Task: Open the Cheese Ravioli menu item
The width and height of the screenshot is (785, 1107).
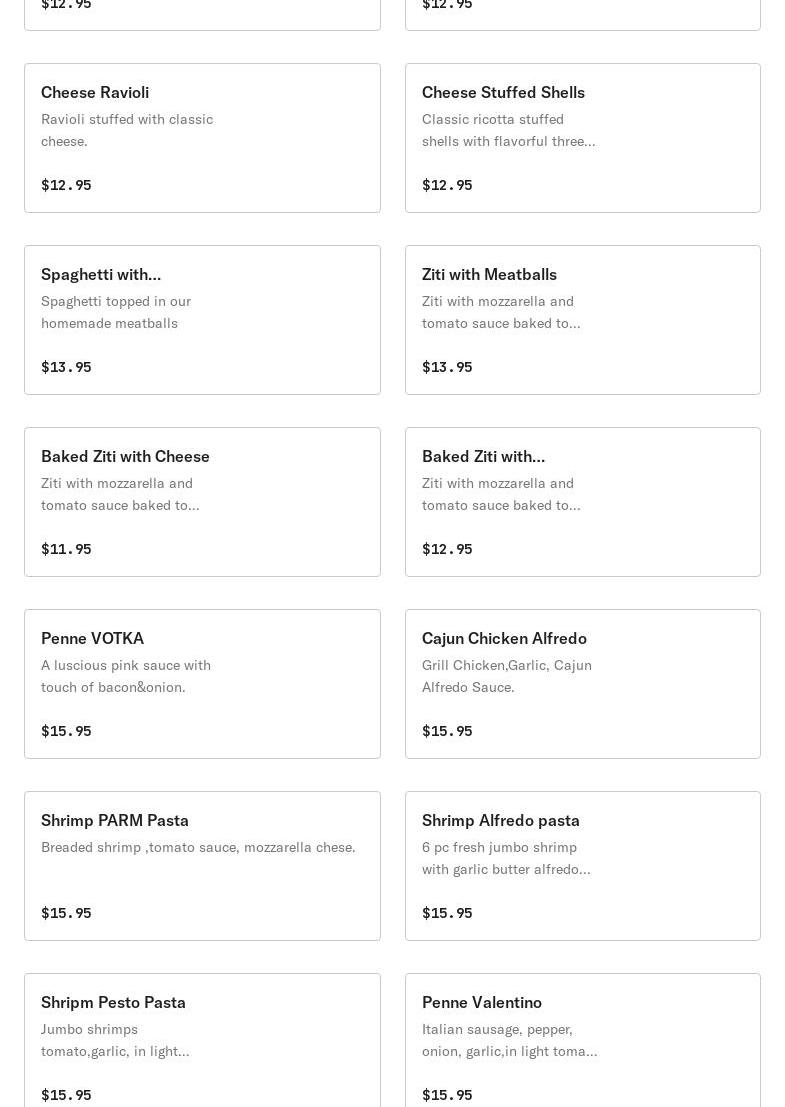Action: pos(95,92)
